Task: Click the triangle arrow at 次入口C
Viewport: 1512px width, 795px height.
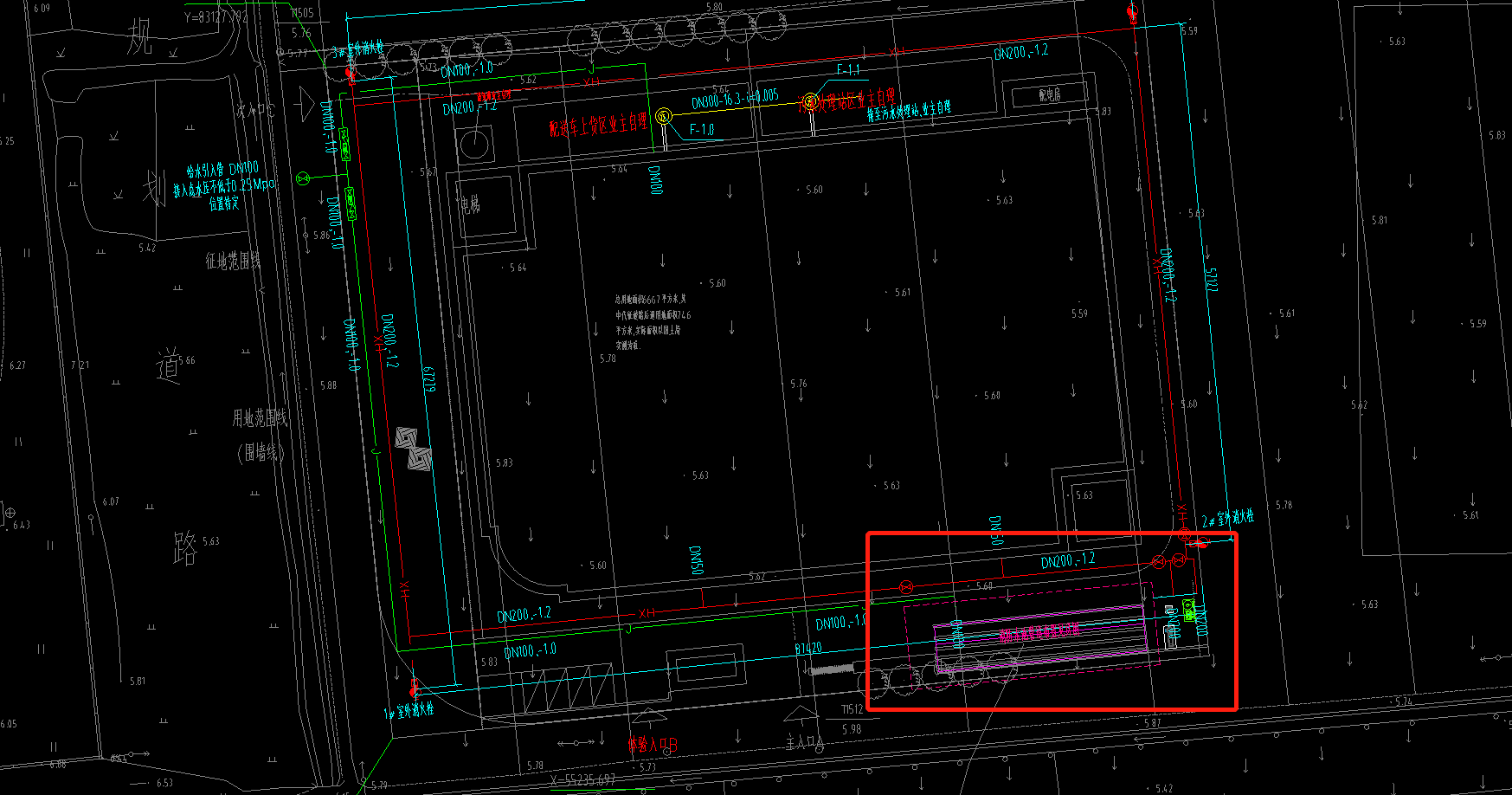Action: (x=303, y=105)
